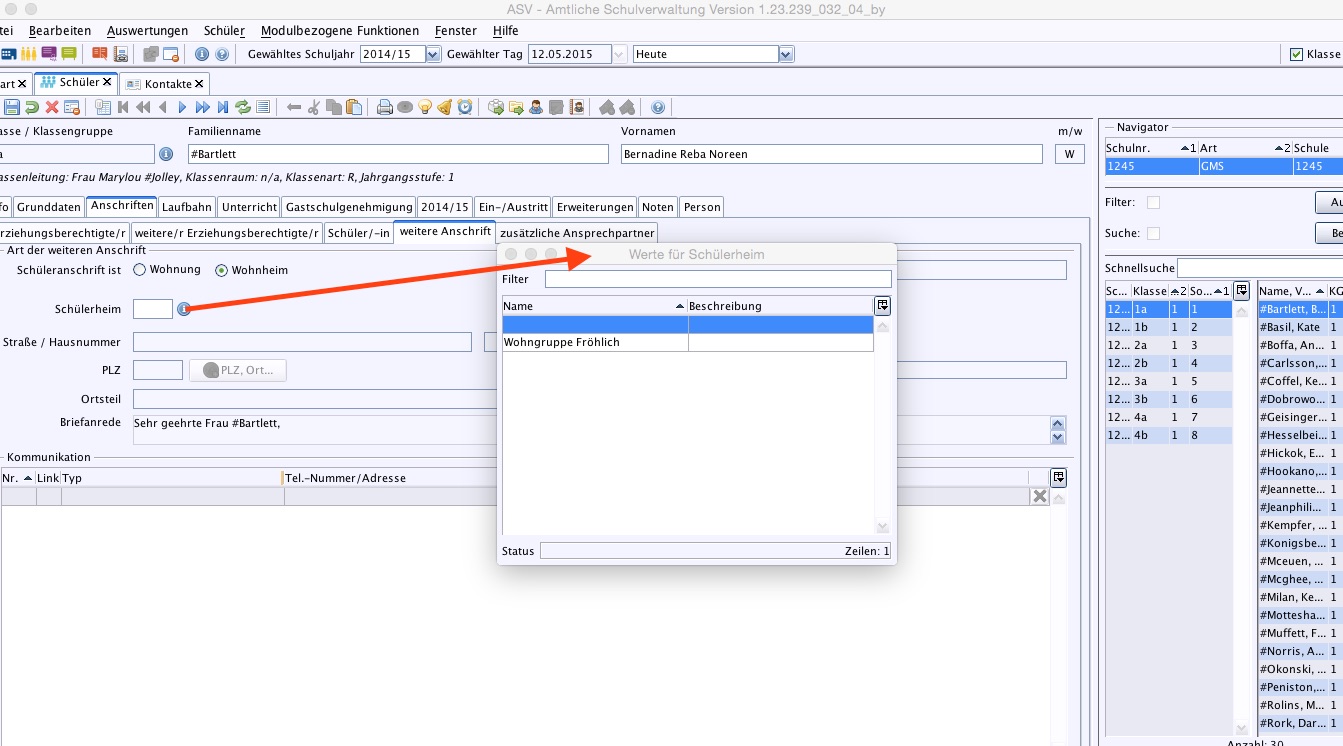Image resolution: width=1343 pixels, height=746 pixels.
Task: Open the Schüler/-in address tab
Action: tap(358, 233)
